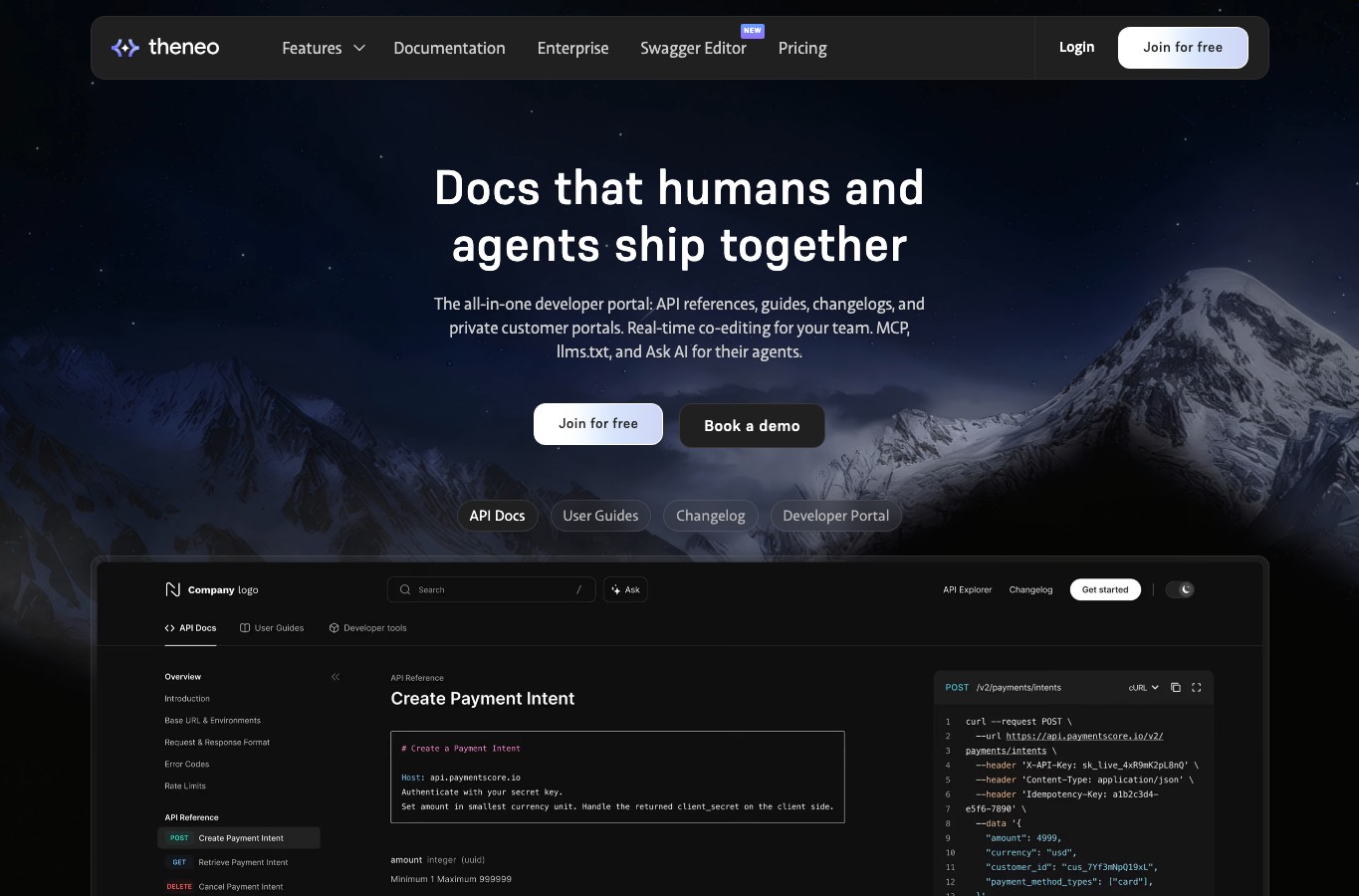Open the cURL language dropdown

pos(1144,687)
